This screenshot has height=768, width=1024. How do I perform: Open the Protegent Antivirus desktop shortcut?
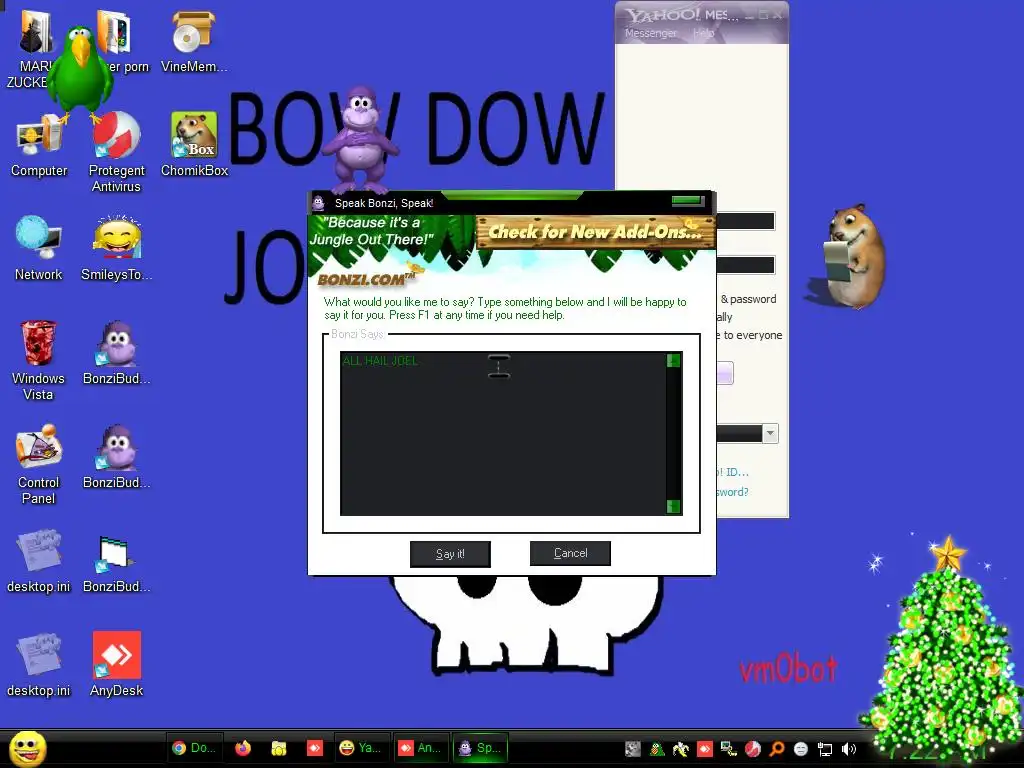tap(116, 152)
